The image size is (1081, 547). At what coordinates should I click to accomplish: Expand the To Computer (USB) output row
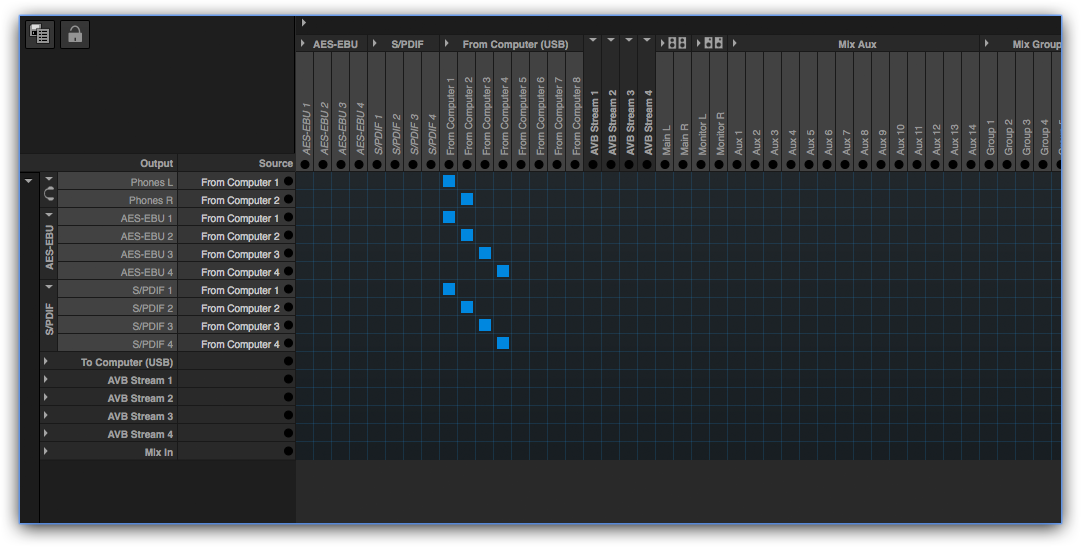coord(46,362)
